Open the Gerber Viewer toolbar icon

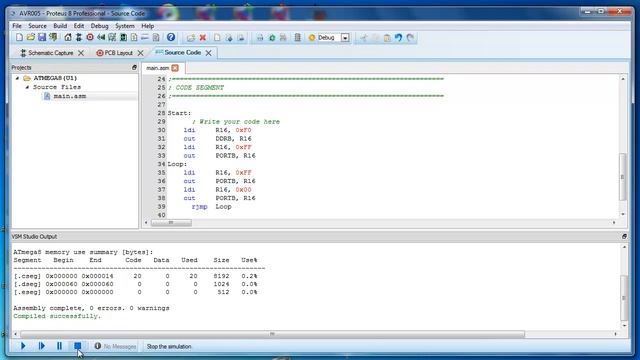coord(112,38)
